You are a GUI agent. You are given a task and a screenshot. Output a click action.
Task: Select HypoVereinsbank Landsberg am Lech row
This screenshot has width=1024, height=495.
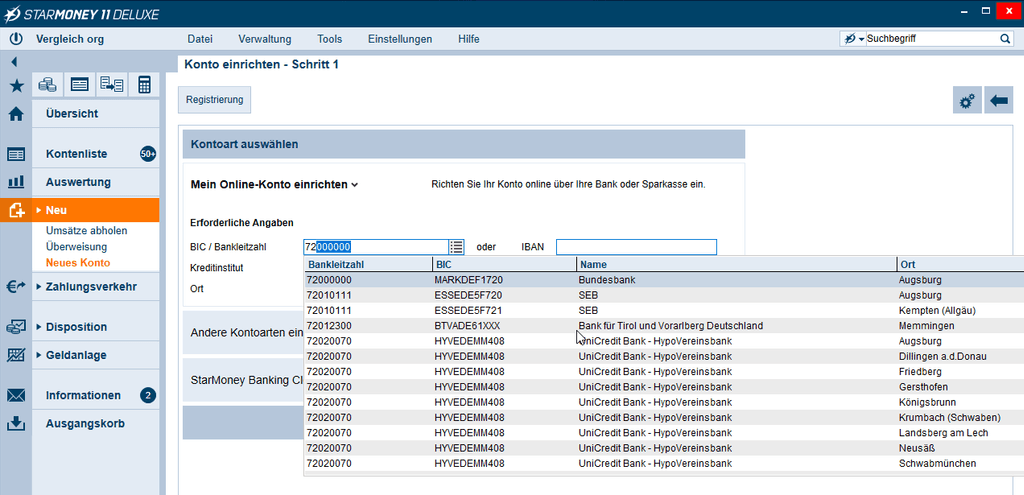[x=664, y=433]
